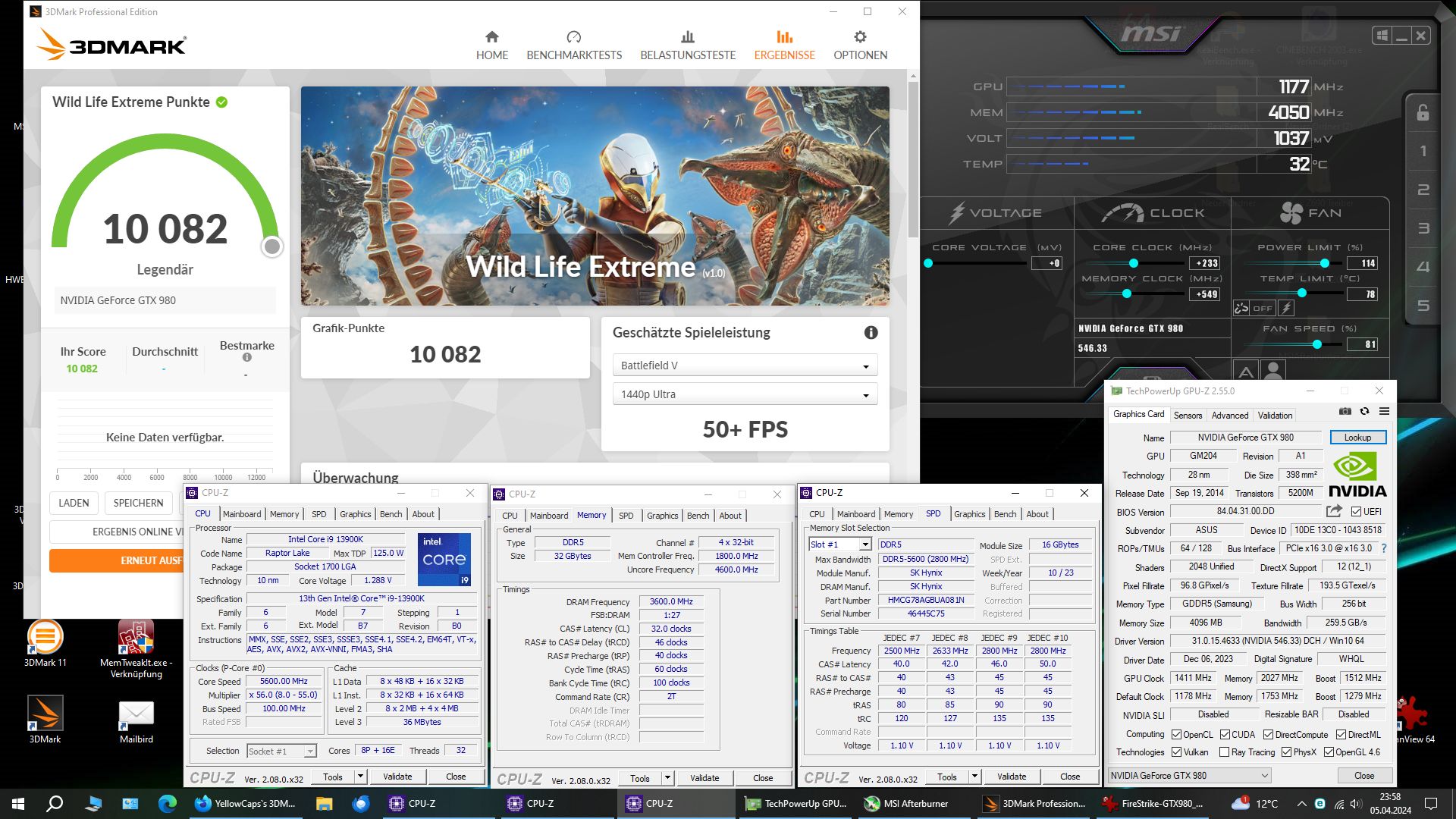Expand Tools dropdown arrow in CPU-Z CPU window
Image resolution: width=1456 pixels, height=819 pixels.
point(361,777)
